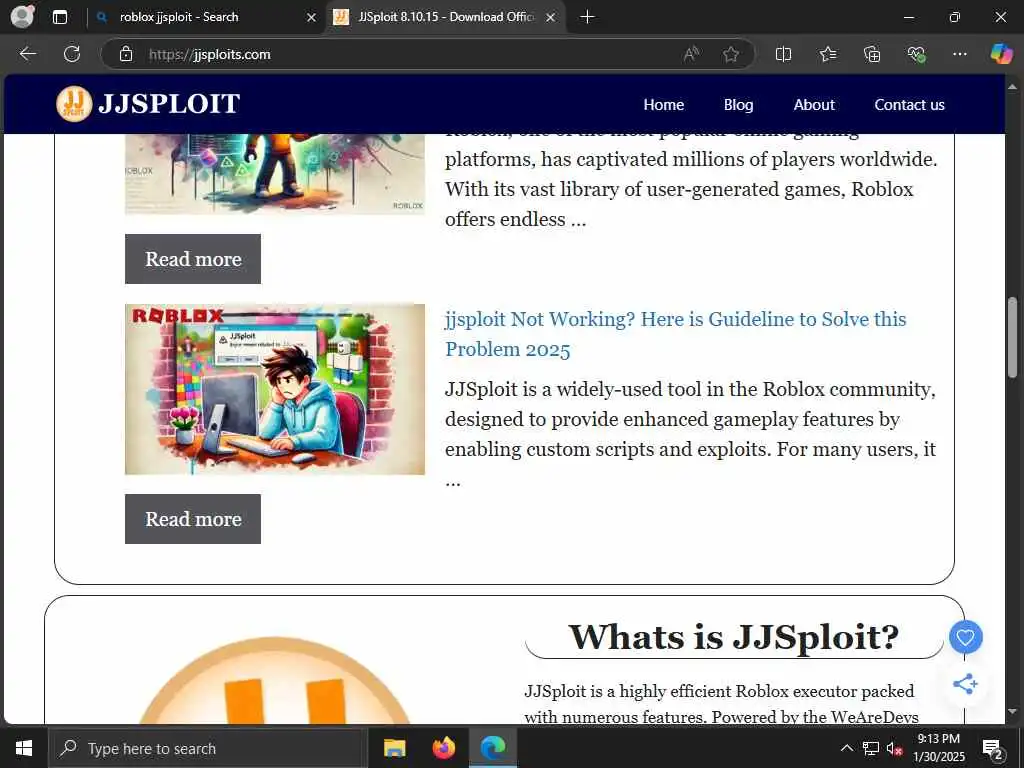Image resolution: width=1024 pixels, height=768 pixels.
Task: Open the notification center icon
Action: click(993, 749)
